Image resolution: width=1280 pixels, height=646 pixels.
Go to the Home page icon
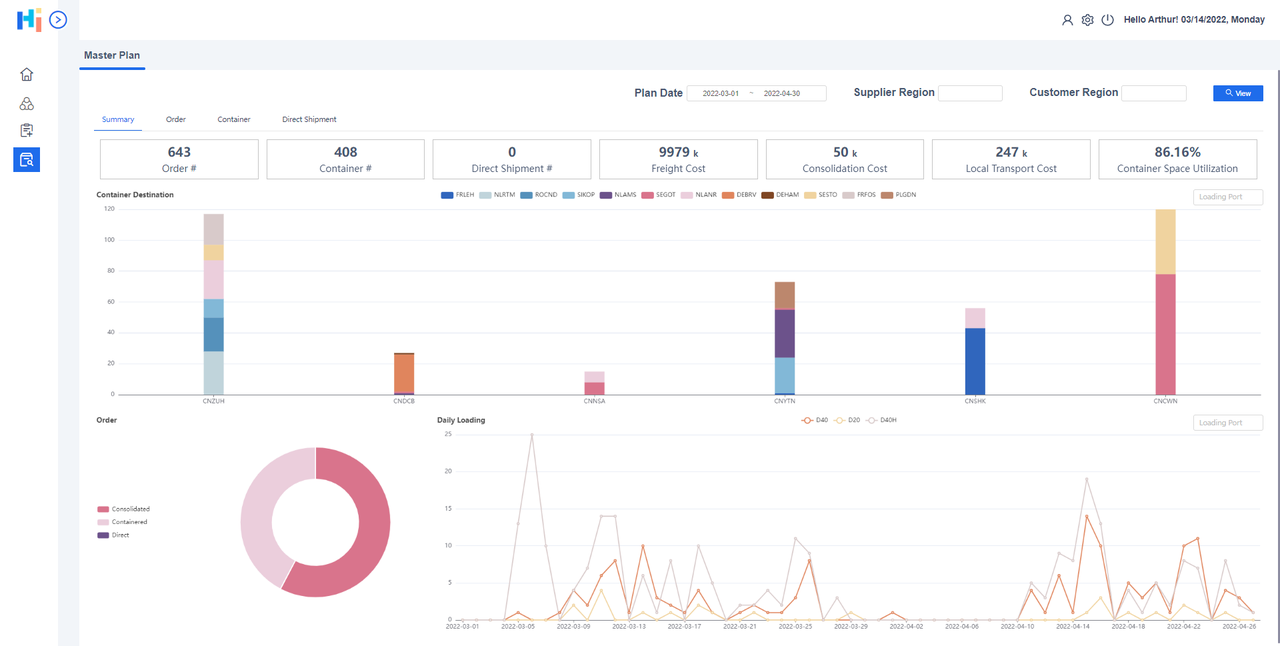click(27, 74)
